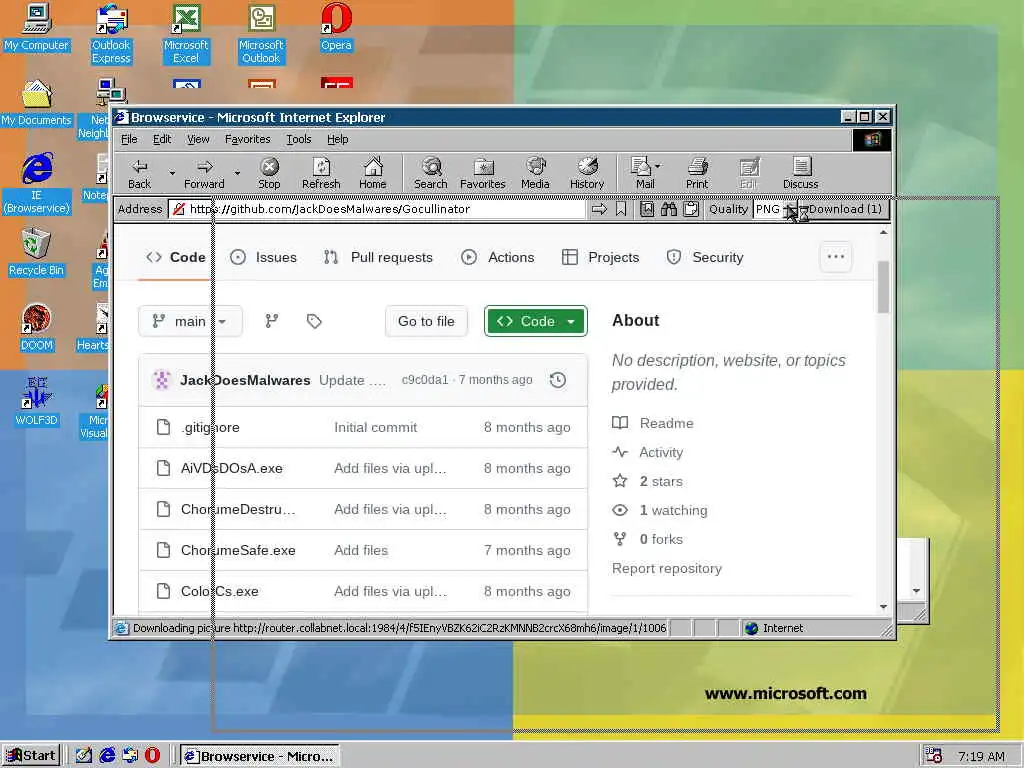Click the branches icon next to main

[x=272, y=321]
